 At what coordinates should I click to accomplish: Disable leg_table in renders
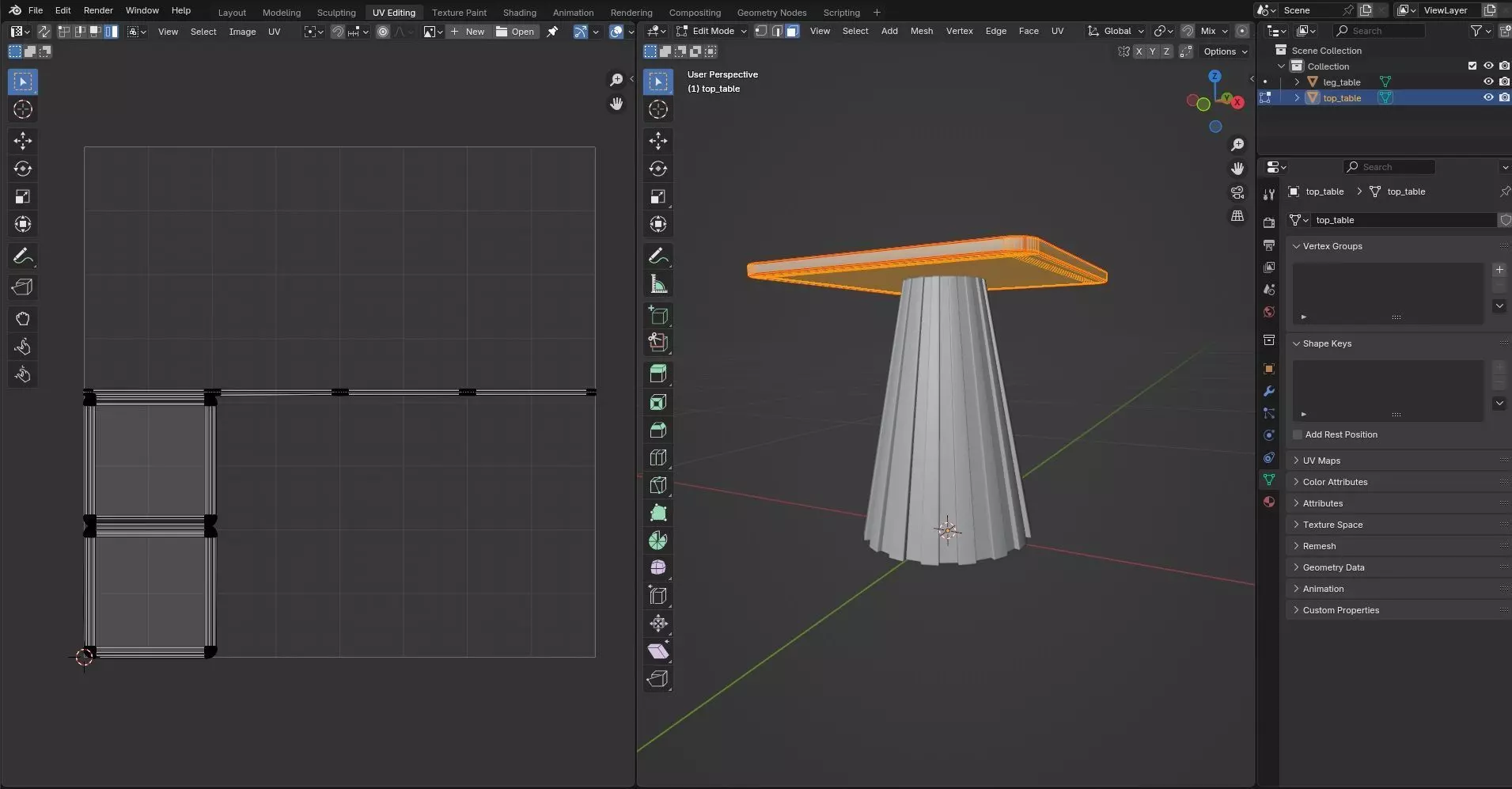[x=1504, y=82]
